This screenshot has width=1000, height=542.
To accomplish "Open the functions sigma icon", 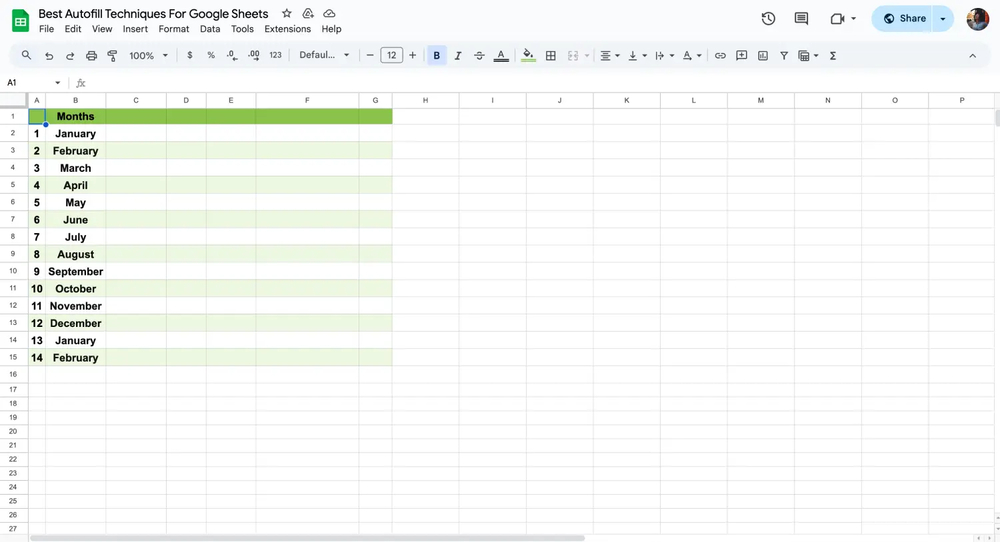I will pos(833,56).
